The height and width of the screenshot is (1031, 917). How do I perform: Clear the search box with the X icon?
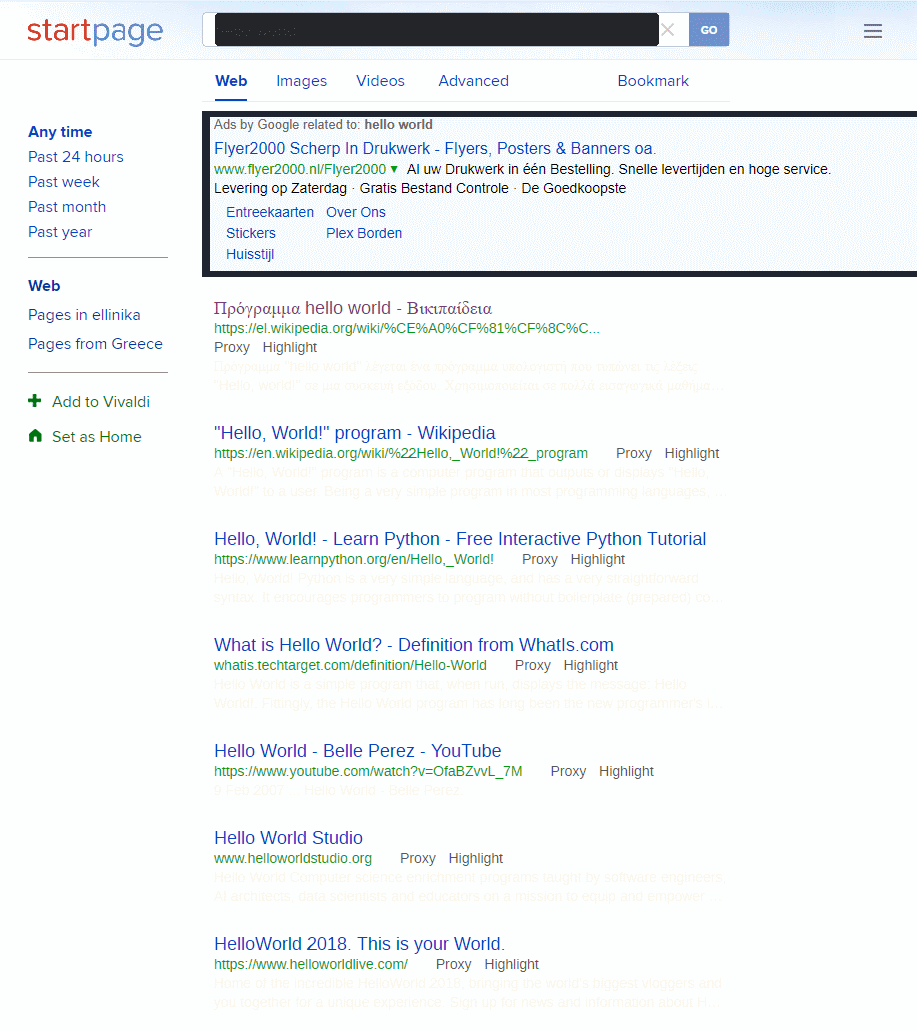pos(668,30)
